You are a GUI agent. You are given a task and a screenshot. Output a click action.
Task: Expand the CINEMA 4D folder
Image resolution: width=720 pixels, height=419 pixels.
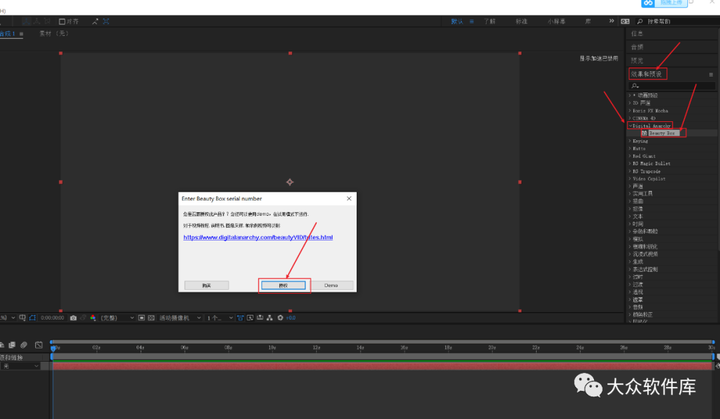pos(630,118)
